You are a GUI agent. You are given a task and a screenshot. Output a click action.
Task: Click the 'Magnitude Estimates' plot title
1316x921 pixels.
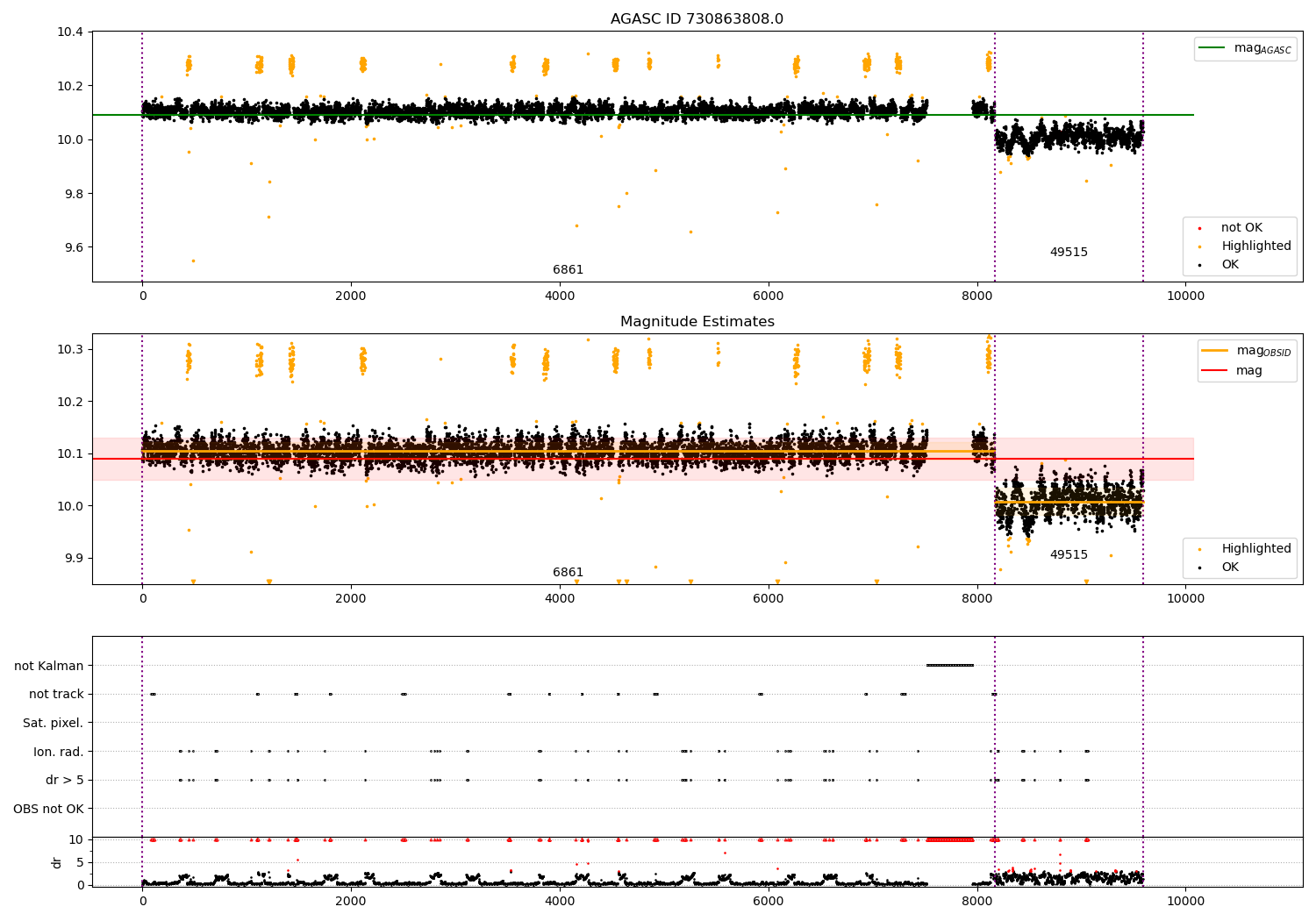pyautogui.click(x=697, y=322)
